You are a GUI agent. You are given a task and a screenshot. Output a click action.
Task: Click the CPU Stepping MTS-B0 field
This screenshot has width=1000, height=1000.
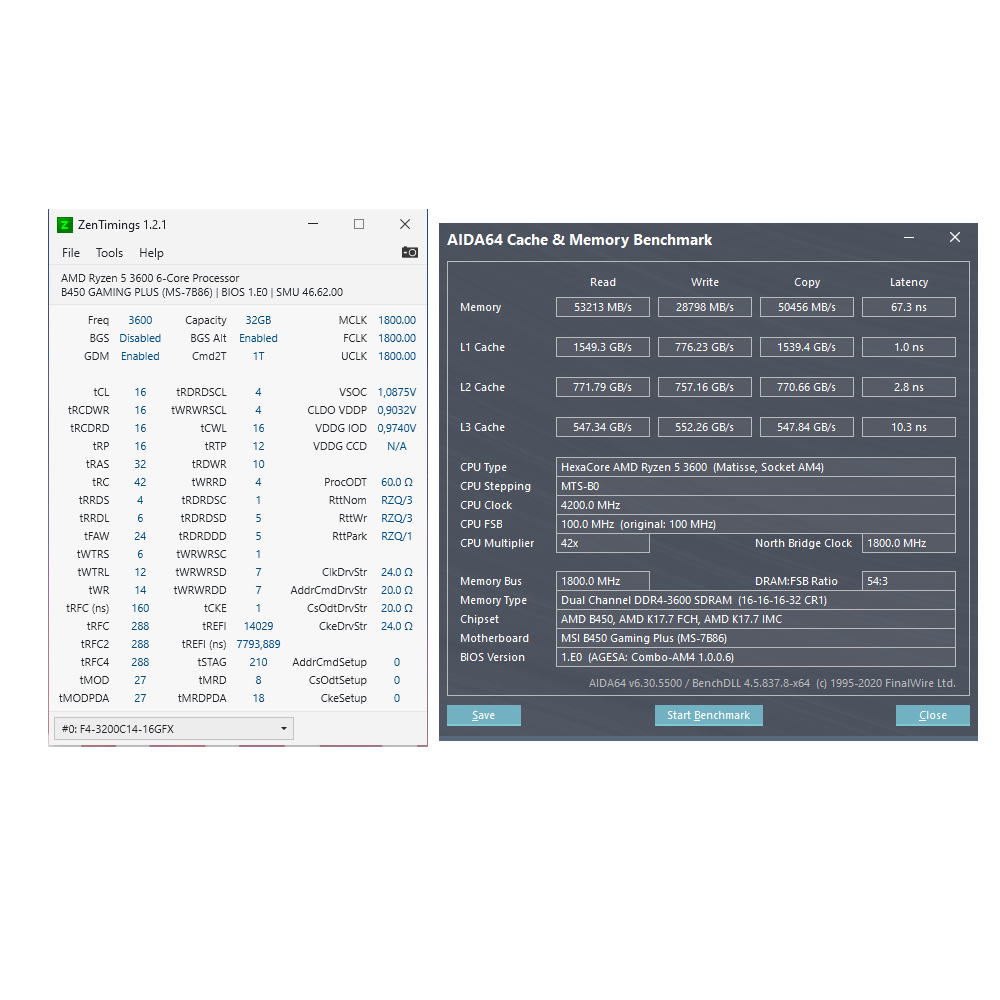coord(756,486)
